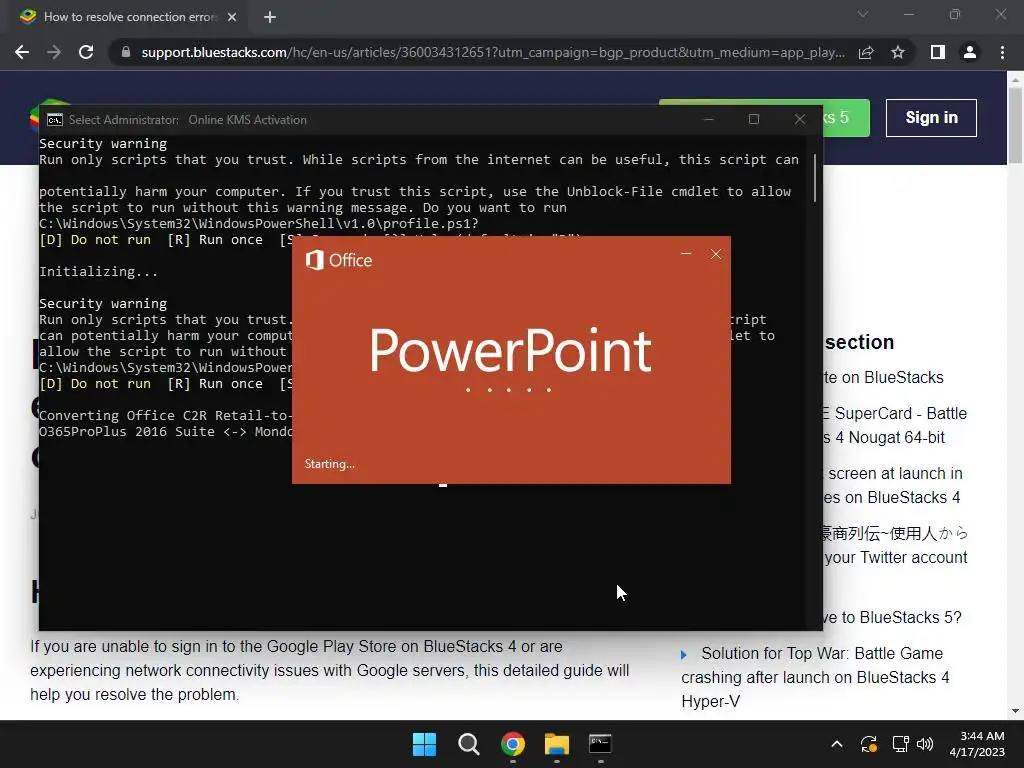
Task: Click the command prompt vertical scrollbar thumb
Action: tap(815, 178)
